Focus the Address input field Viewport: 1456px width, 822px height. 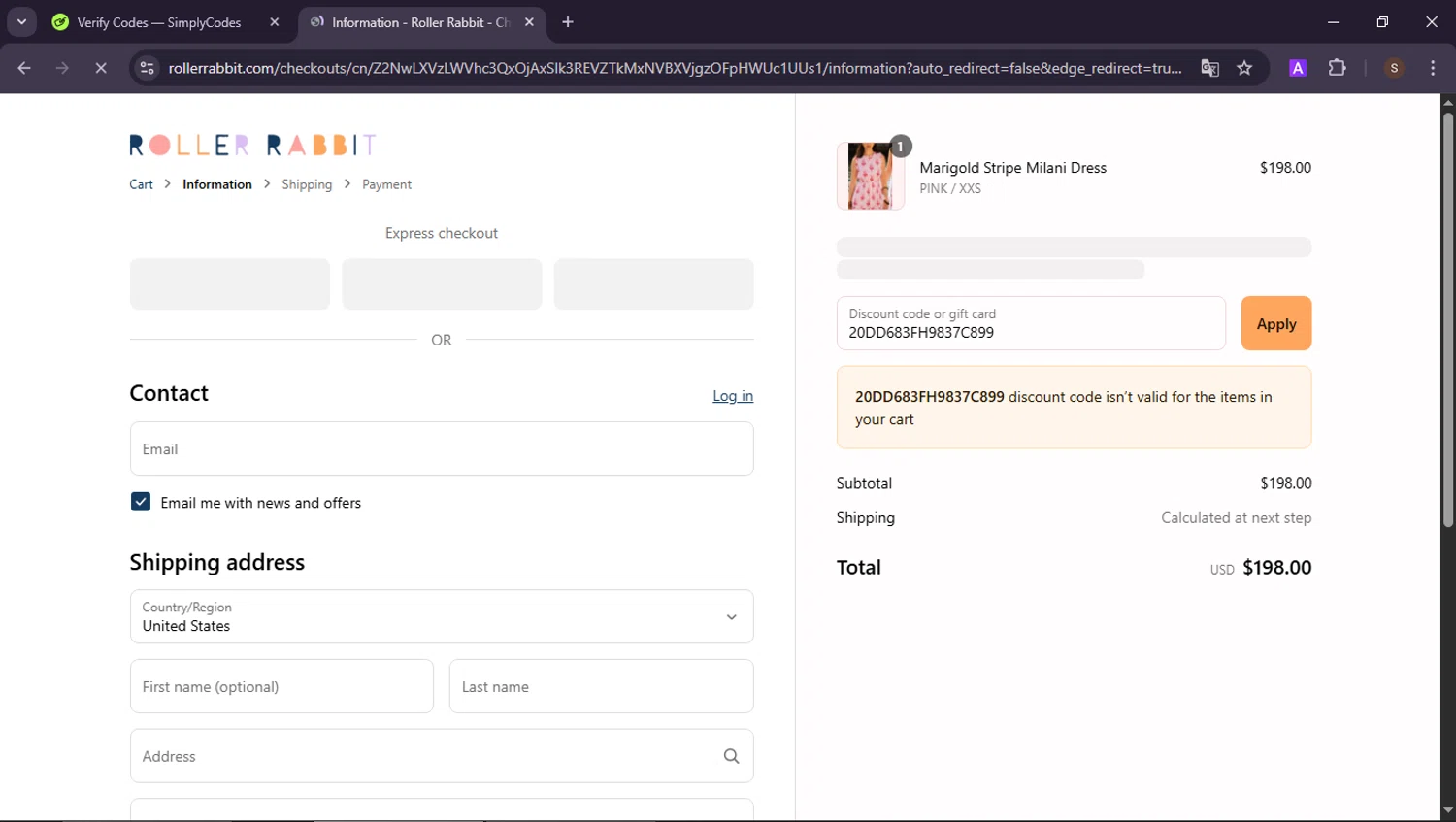[442, 756]
